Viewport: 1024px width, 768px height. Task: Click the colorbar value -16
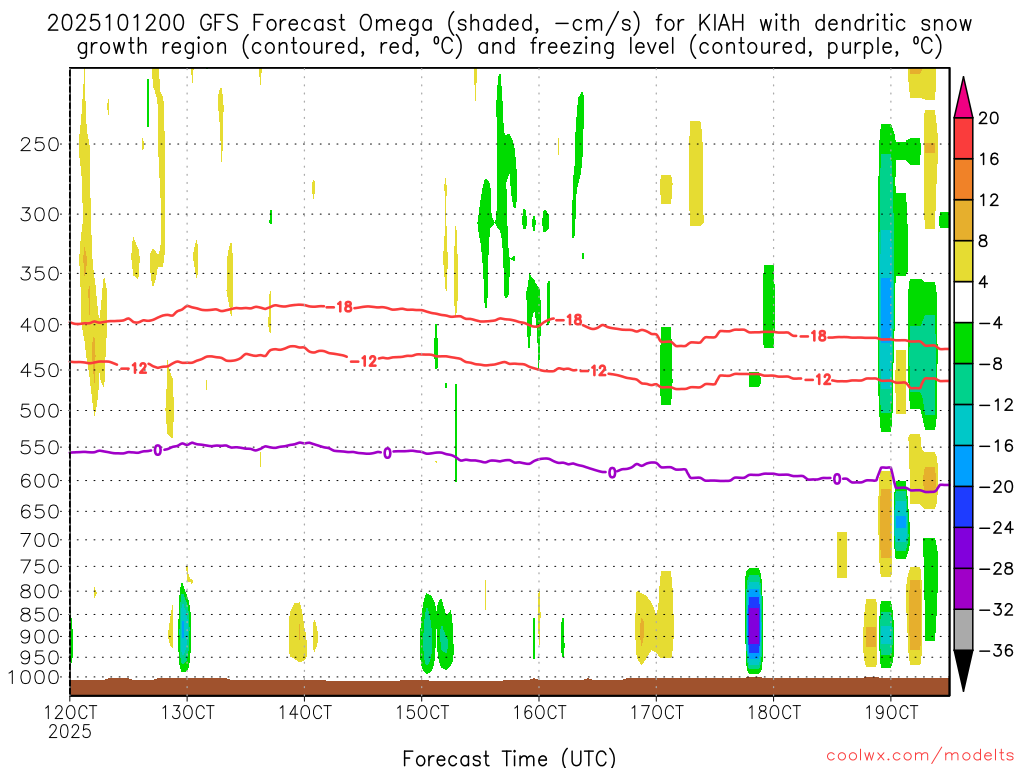tap(996, 445)
